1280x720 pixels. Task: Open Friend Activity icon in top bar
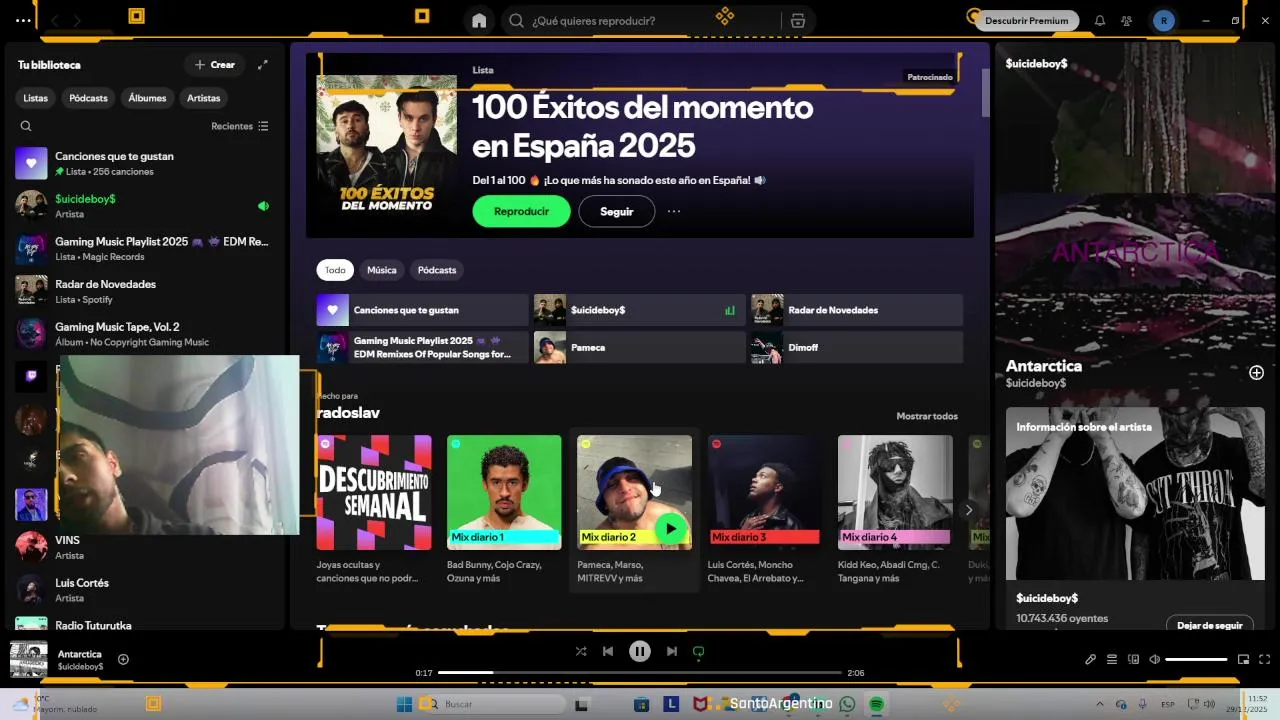1127,20
